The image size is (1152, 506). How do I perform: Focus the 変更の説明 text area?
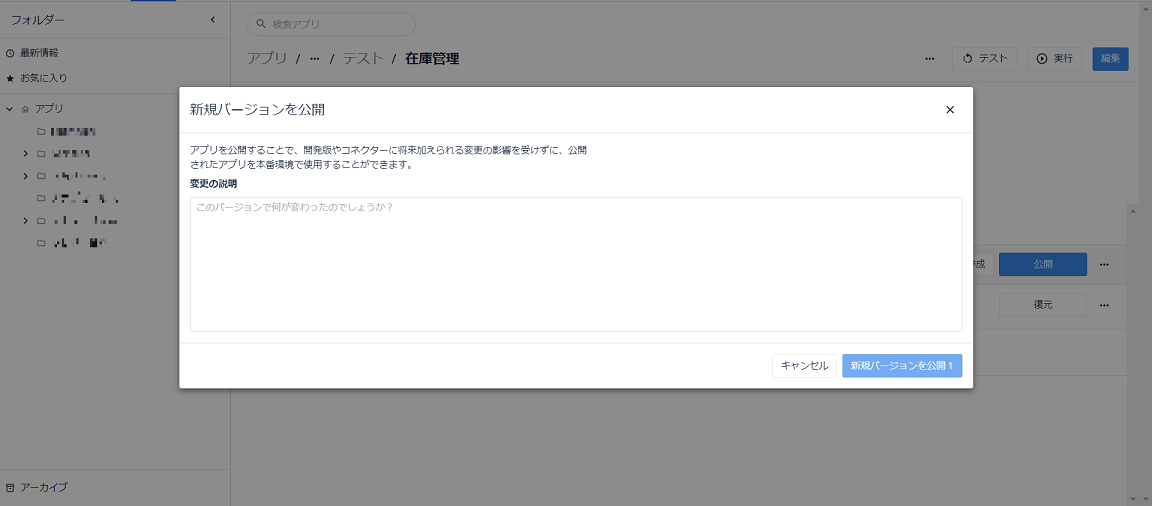click(x=576, y=264)
